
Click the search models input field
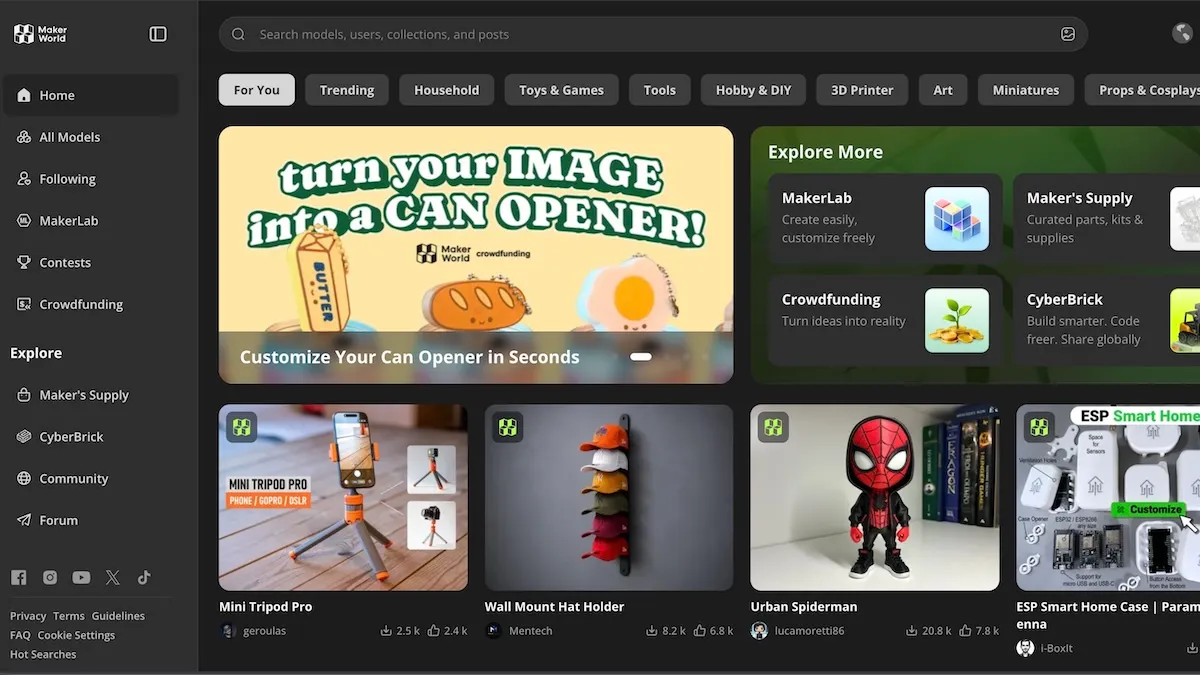tap(653, 34)
